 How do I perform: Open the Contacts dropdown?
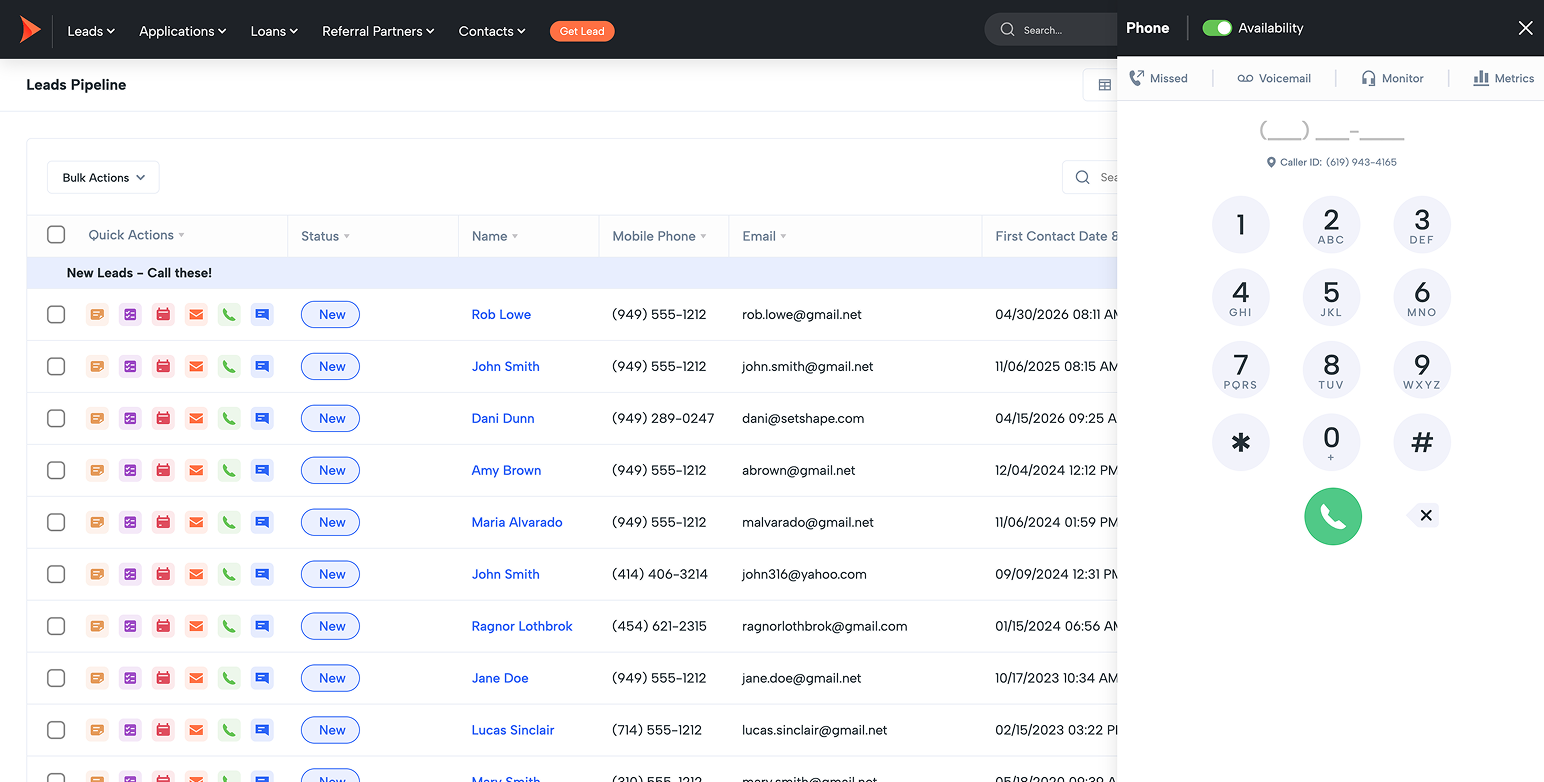(492, 31)
